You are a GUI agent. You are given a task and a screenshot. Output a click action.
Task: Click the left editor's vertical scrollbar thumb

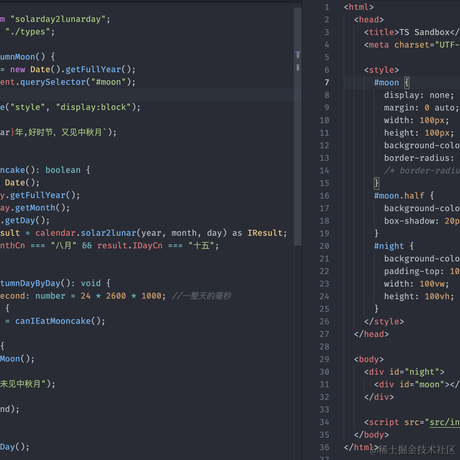click(x=298, y=127)
